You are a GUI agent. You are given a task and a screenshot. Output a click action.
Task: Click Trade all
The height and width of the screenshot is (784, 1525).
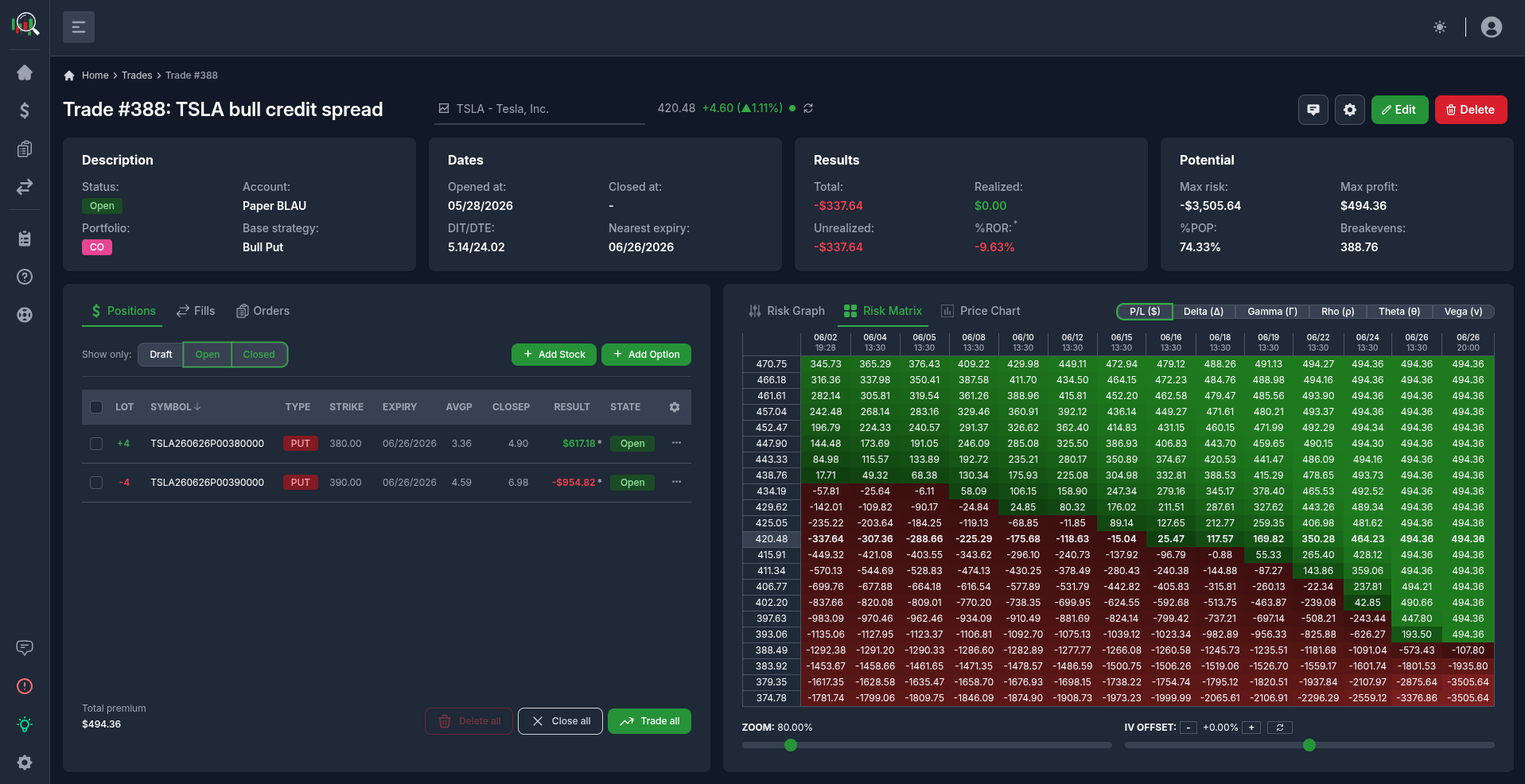click(x=649, y=721)
